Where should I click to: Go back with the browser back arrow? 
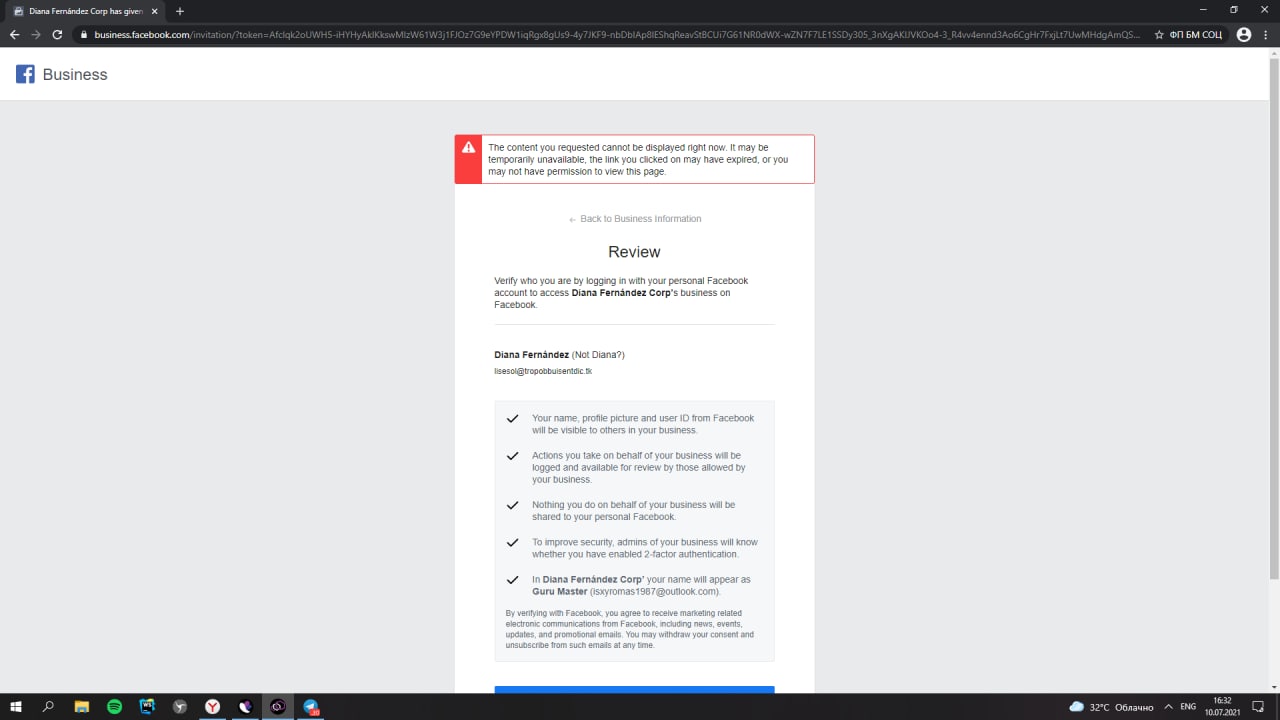click(x=14, y=34)
